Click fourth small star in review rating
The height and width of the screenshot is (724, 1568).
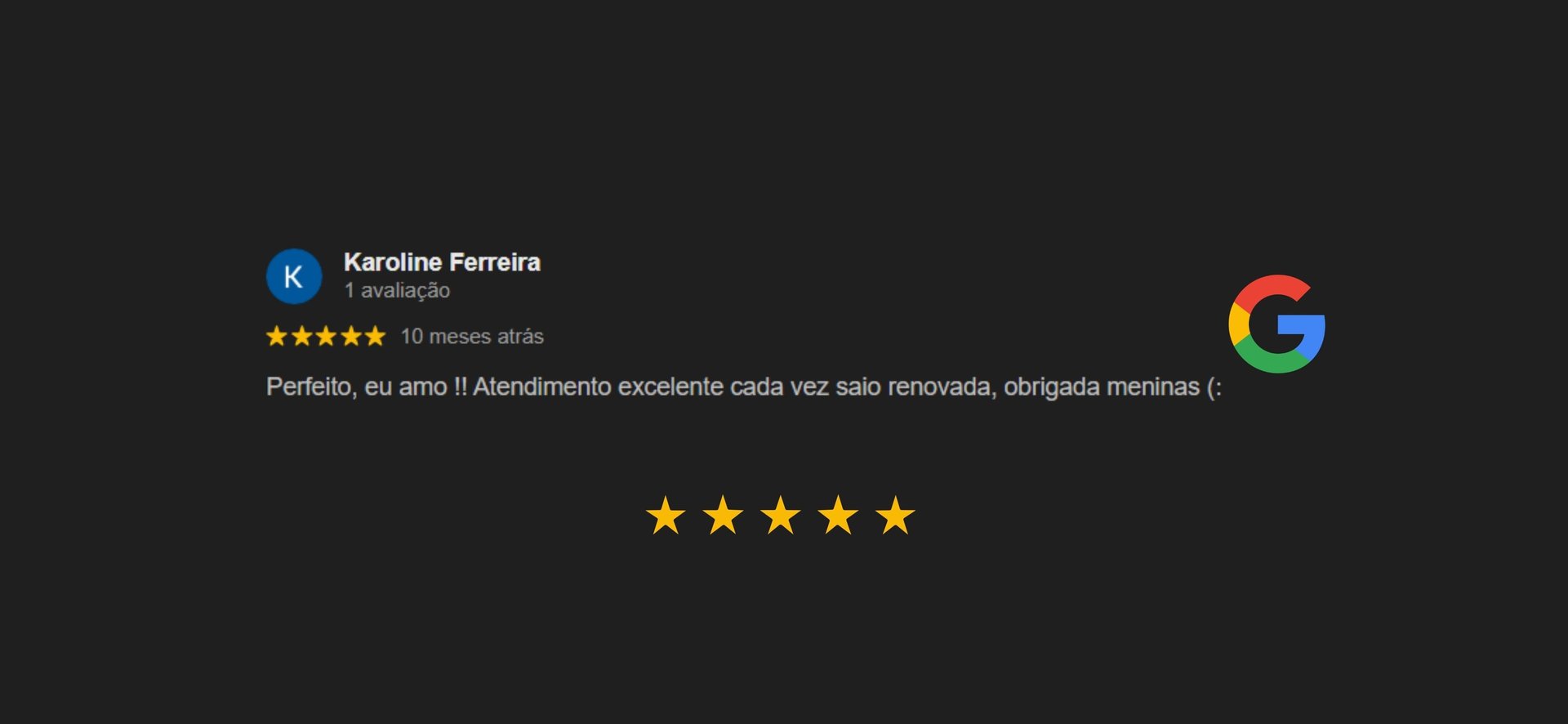[350, 336]
